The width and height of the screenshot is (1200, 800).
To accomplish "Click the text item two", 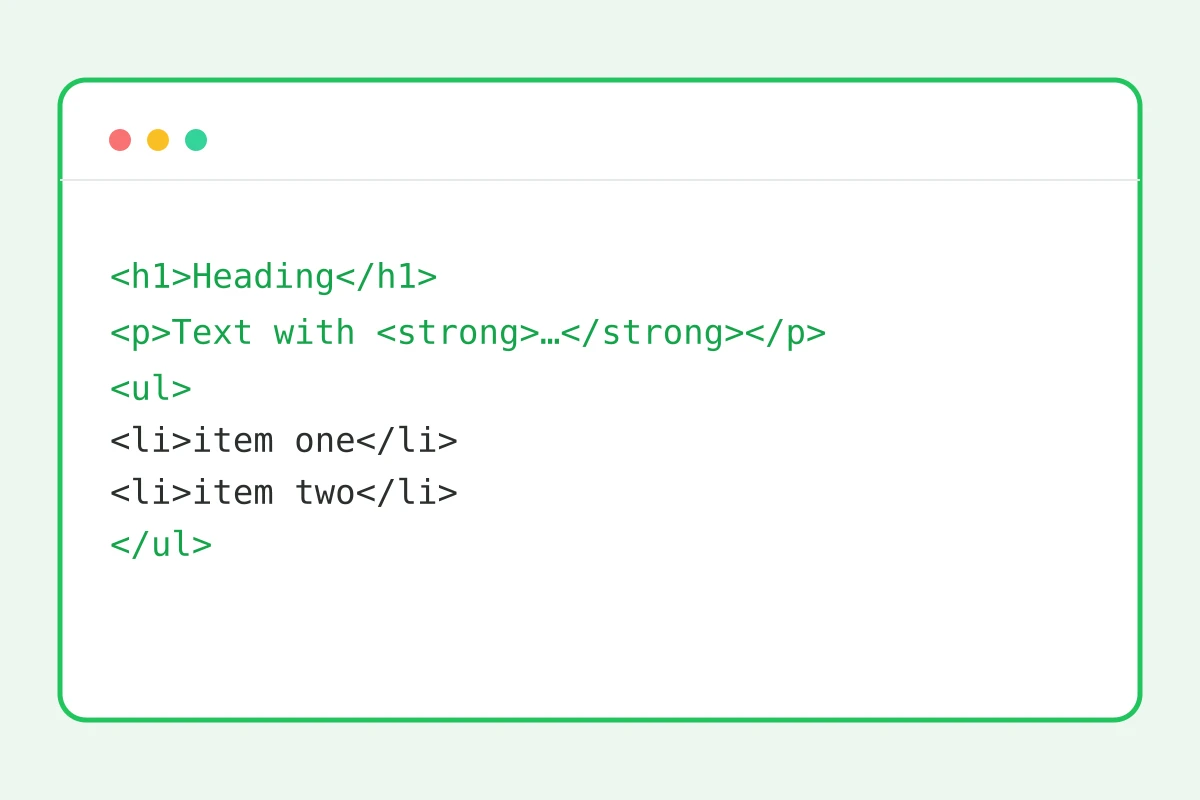I will [x=274, y=493].
